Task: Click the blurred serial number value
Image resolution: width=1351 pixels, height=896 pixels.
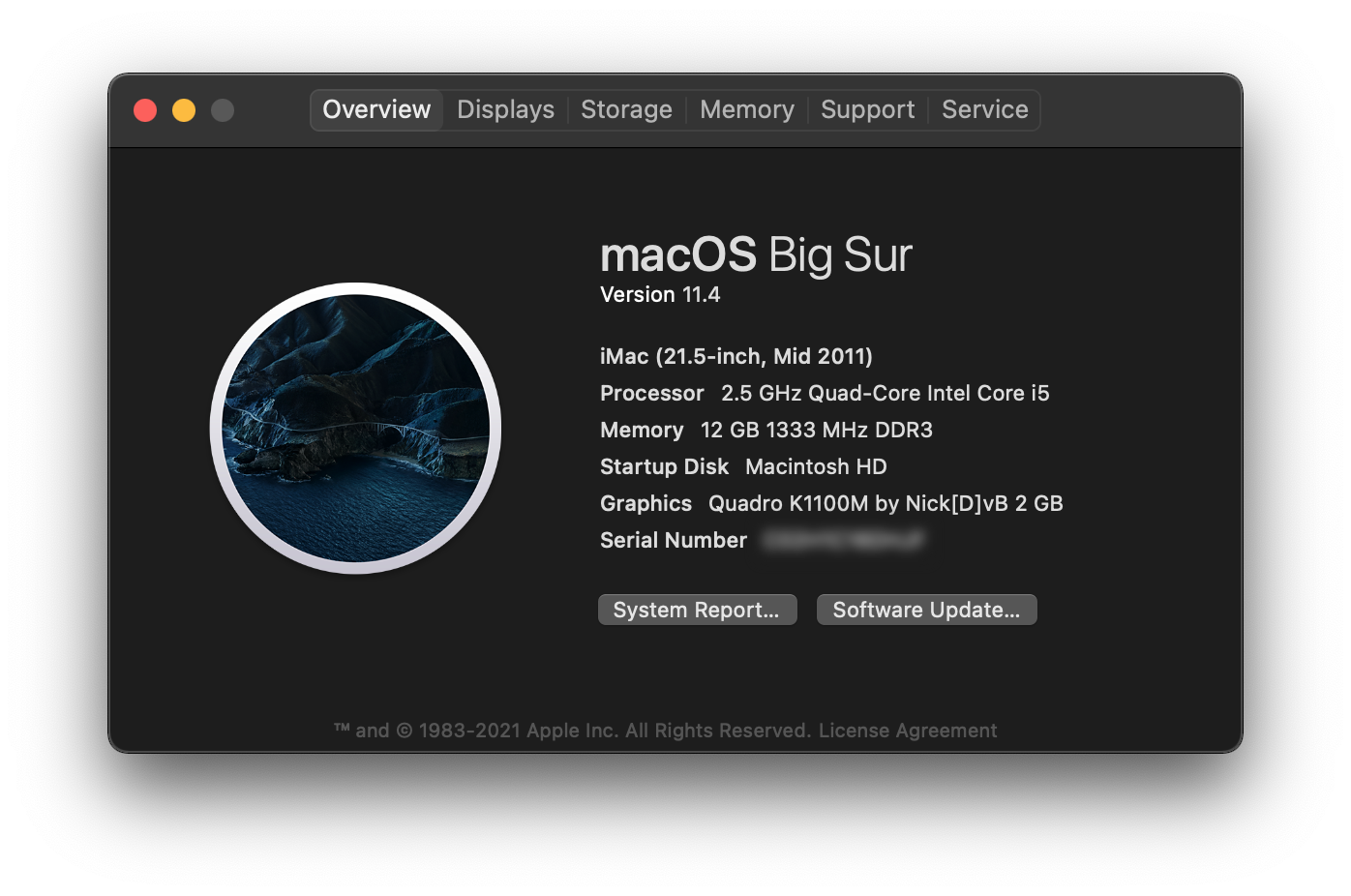Action: [x=843, y=540]
